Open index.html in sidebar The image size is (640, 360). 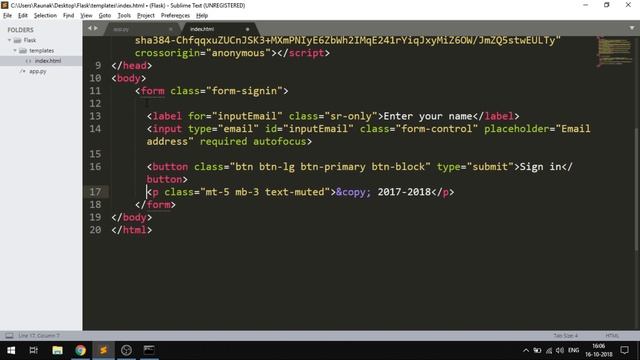click(x=48, y=61)
